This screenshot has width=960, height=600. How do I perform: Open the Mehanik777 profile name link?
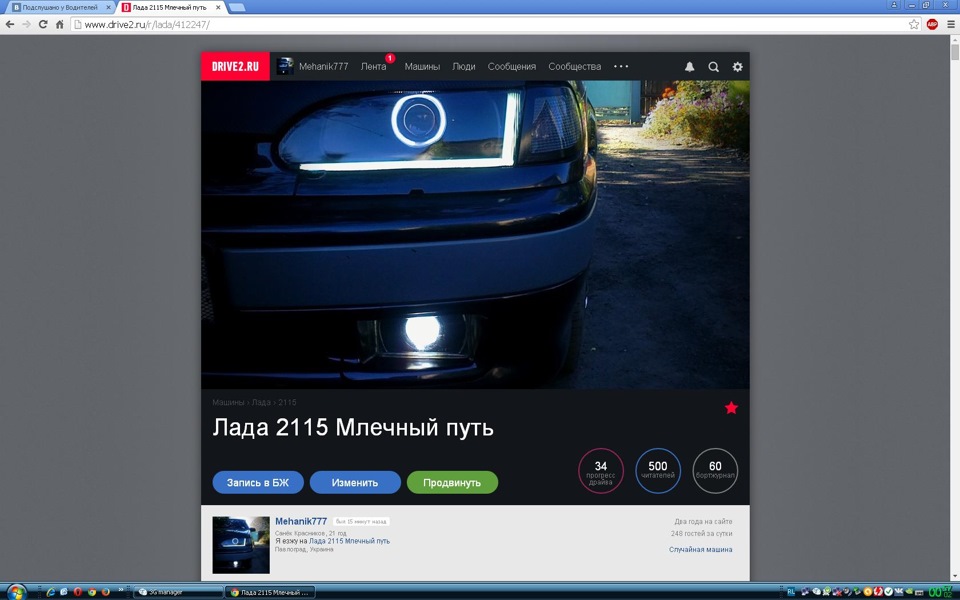coord(301,521)
